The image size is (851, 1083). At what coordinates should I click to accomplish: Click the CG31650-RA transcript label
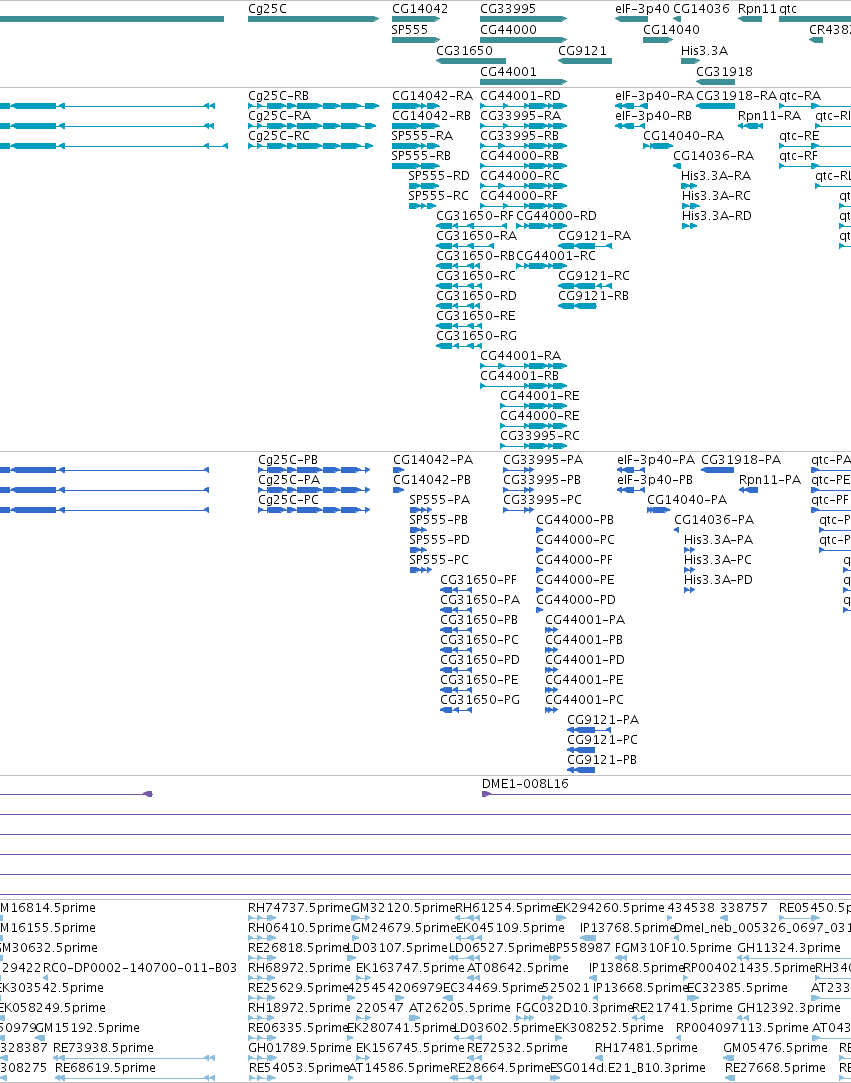[x=477, y=236]
